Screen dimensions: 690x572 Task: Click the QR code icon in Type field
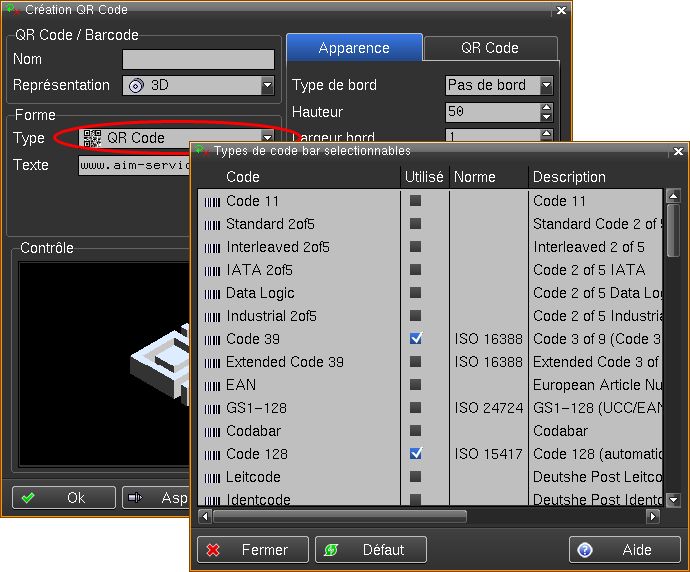[x=92, y=138]
